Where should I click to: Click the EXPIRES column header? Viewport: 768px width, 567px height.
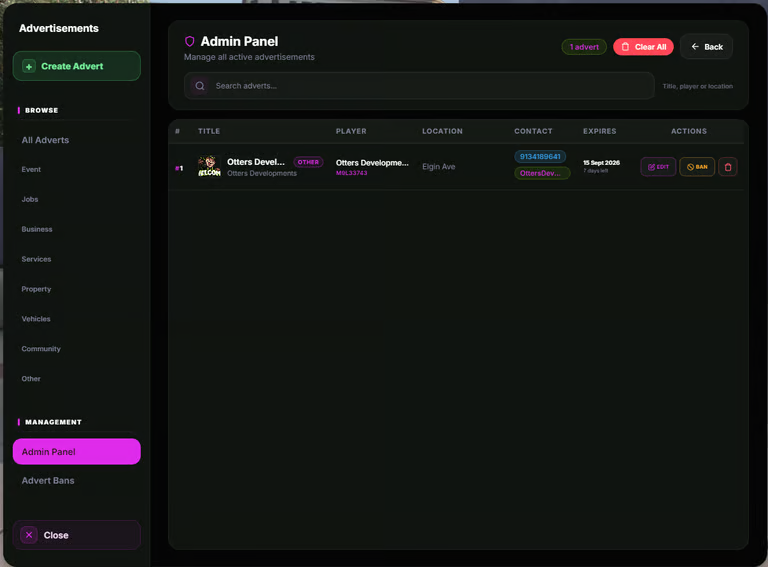(600, 131)
